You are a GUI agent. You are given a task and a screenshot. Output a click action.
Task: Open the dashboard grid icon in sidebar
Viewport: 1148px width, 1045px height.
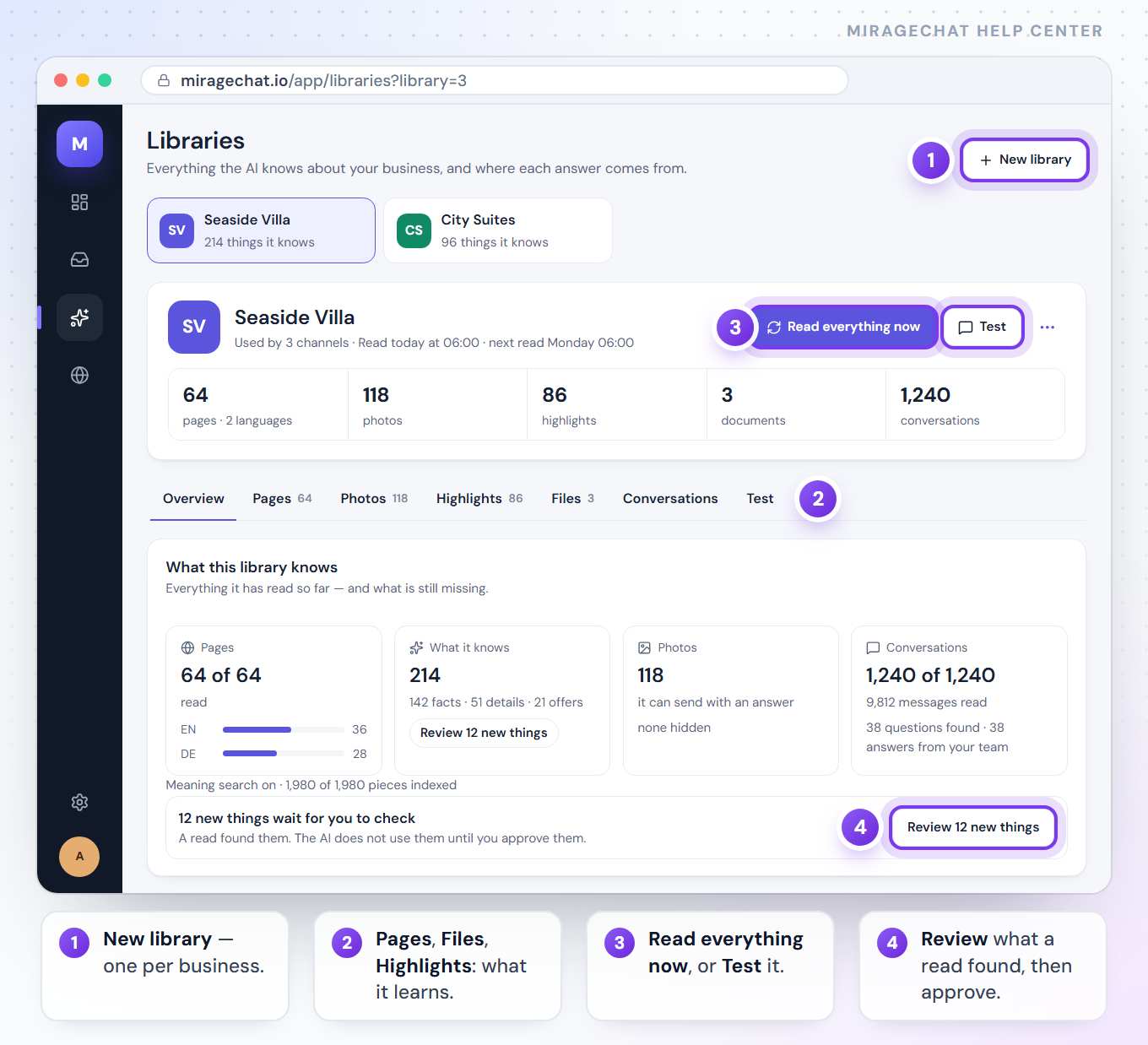[x=79, y=203]
